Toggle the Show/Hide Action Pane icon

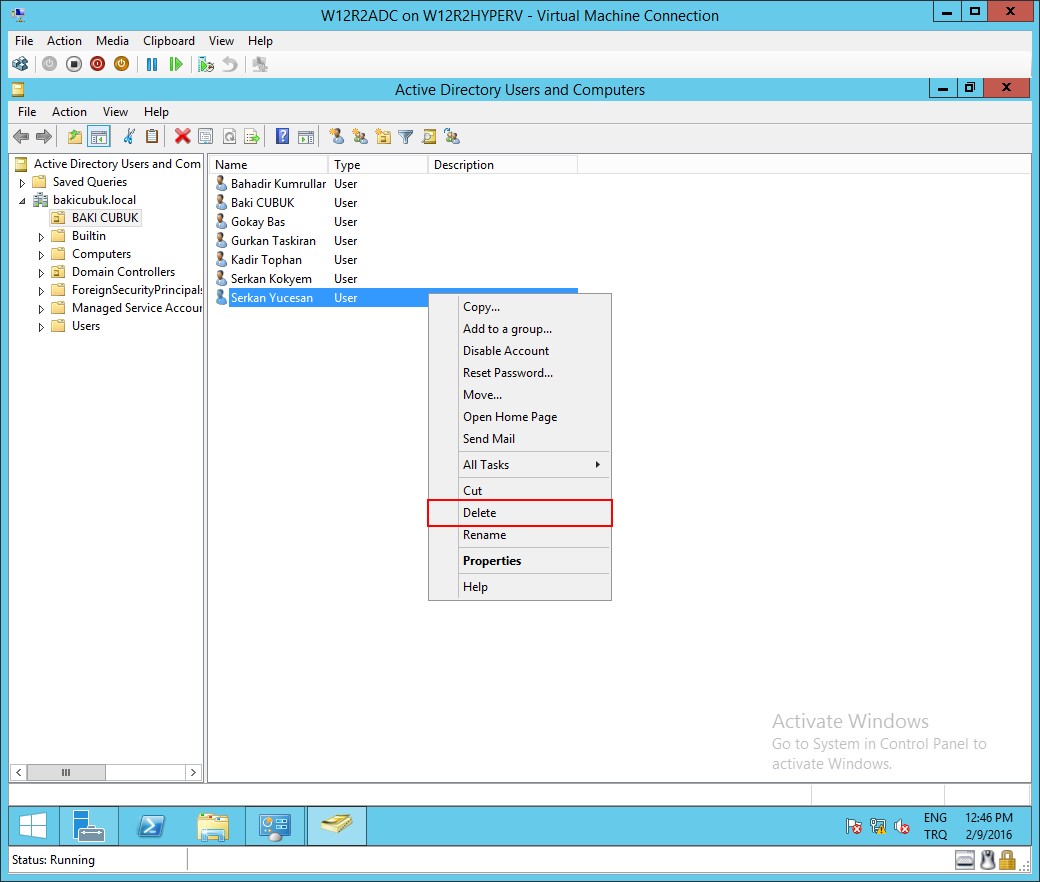click(x=306, y=137)
